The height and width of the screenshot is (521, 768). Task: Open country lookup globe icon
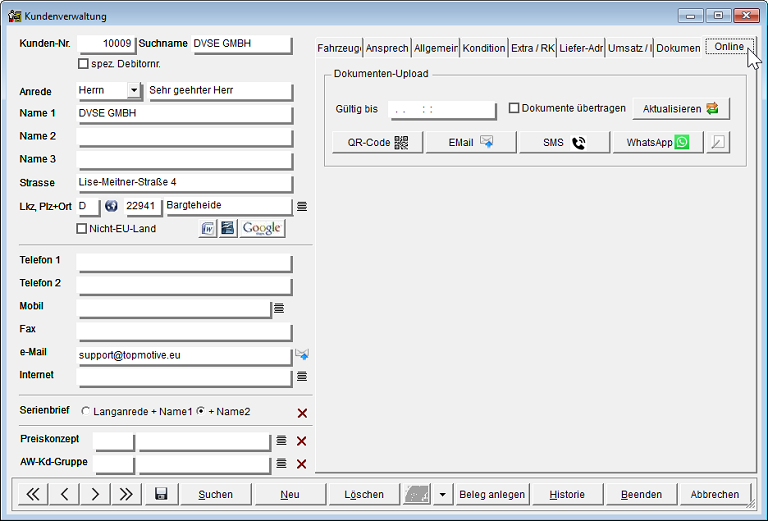pos(111,206)
